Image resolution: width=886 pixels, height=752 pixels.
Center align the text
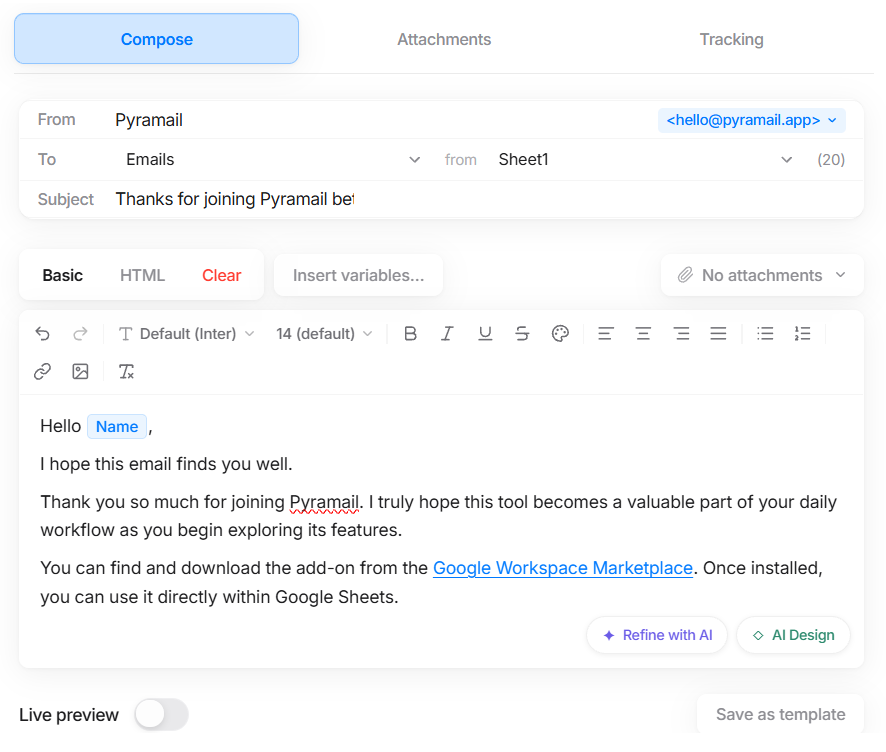click(x=643, y=333)
